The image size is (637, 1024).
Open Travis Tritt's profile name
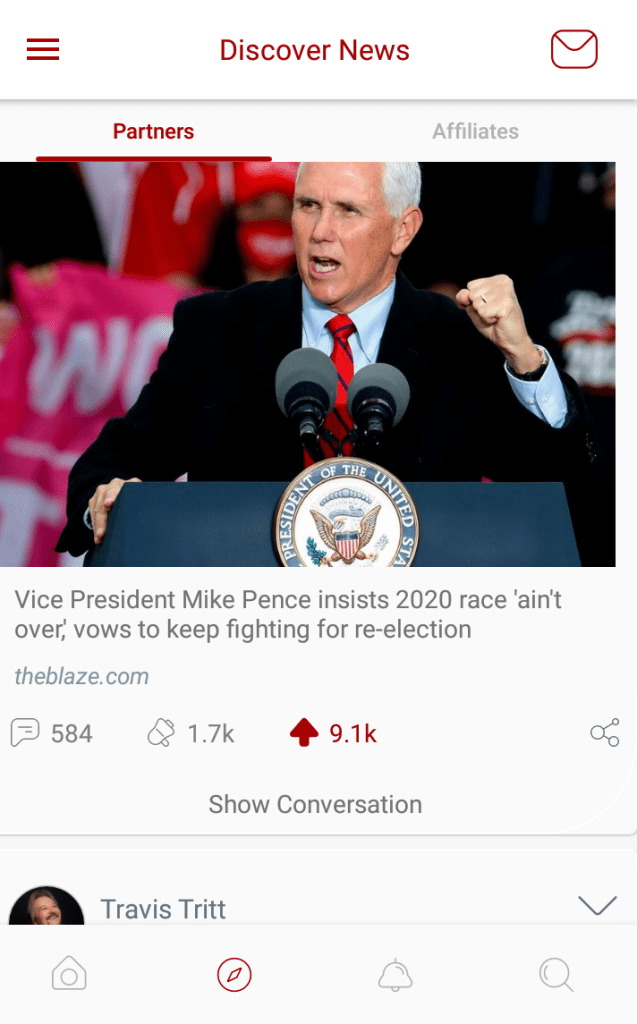[163, 909]
